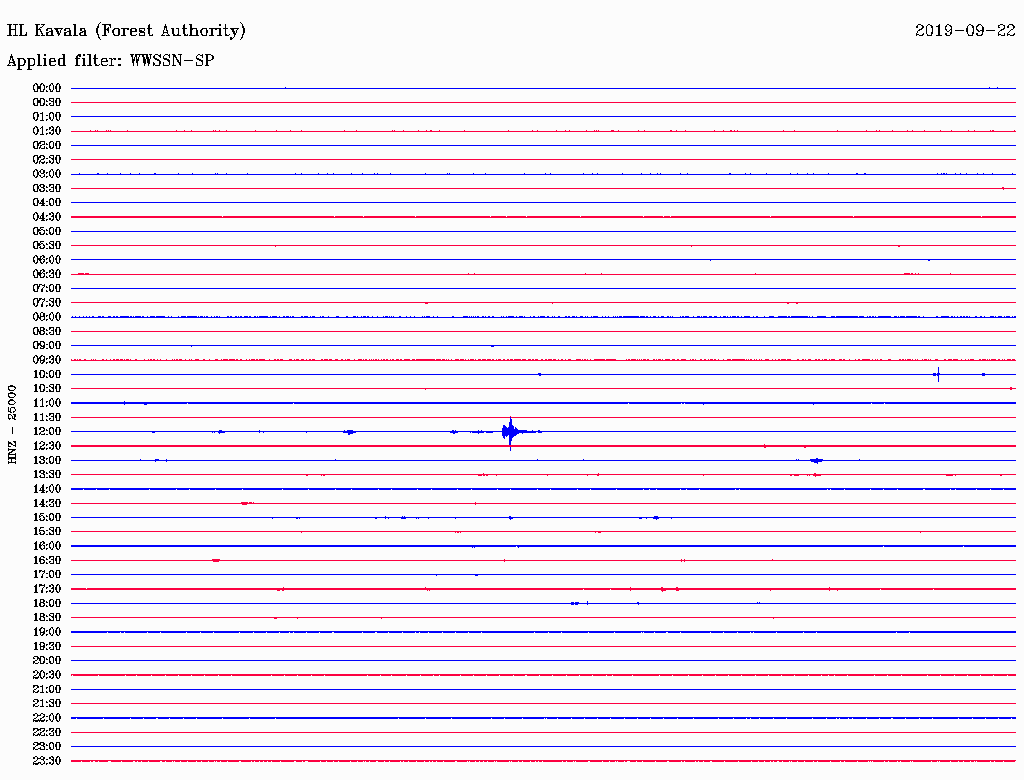Click the spike near the end of the 10:00 trace
Image resolution: width=1024 pixels, height=780 pixels.
tap(938, 374)
